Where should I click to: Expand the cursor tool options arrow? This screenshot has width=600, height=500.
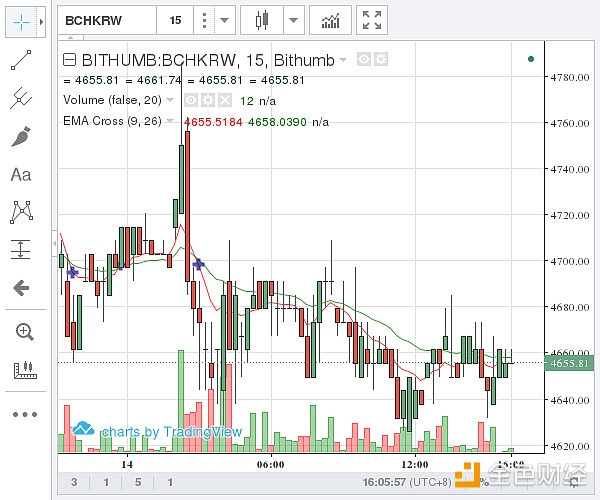point(41,22)
